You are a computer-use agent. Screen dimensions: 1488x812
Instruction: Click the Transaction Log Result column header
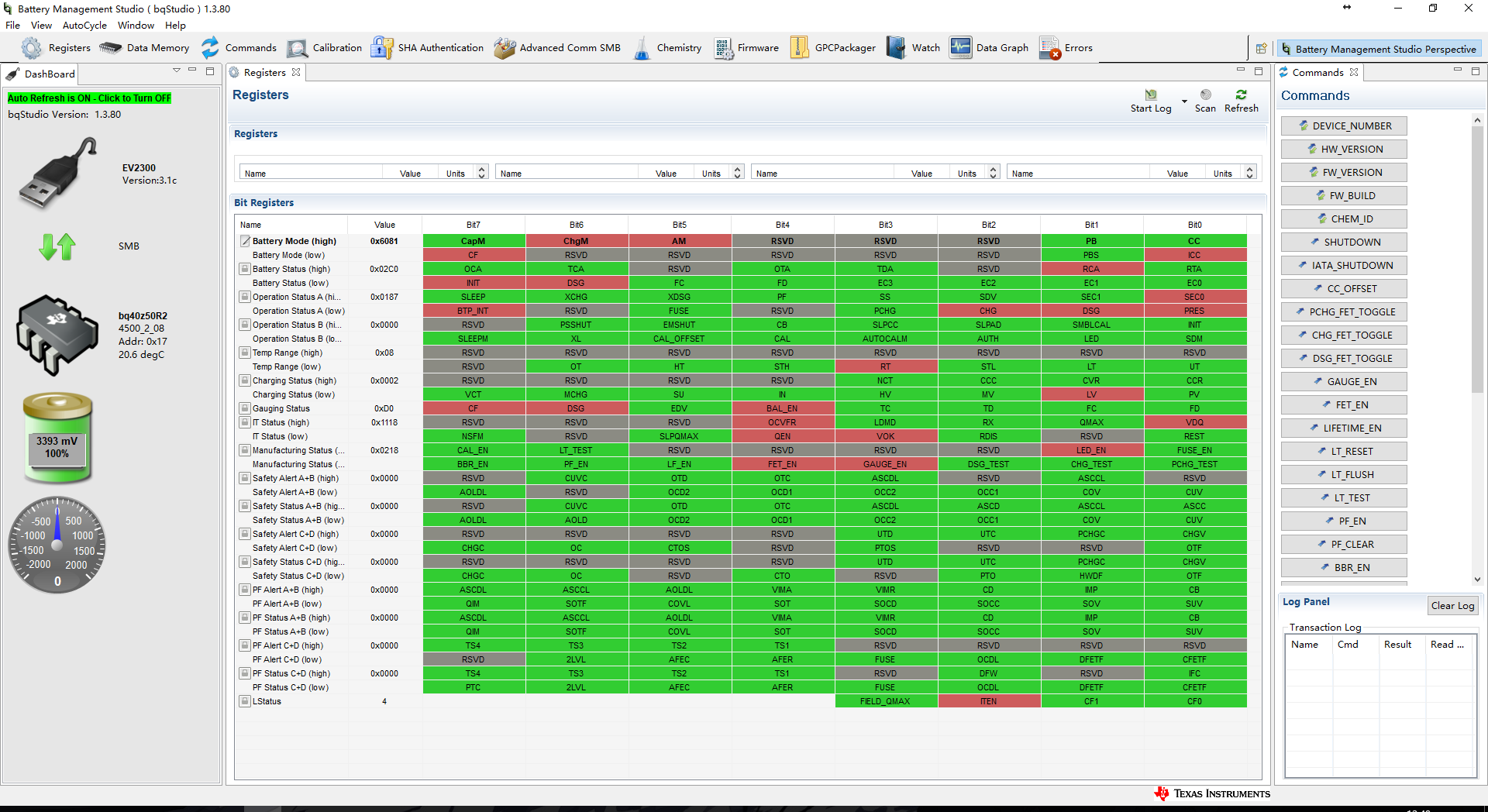pyautogui.click(x=1402, y=645)
